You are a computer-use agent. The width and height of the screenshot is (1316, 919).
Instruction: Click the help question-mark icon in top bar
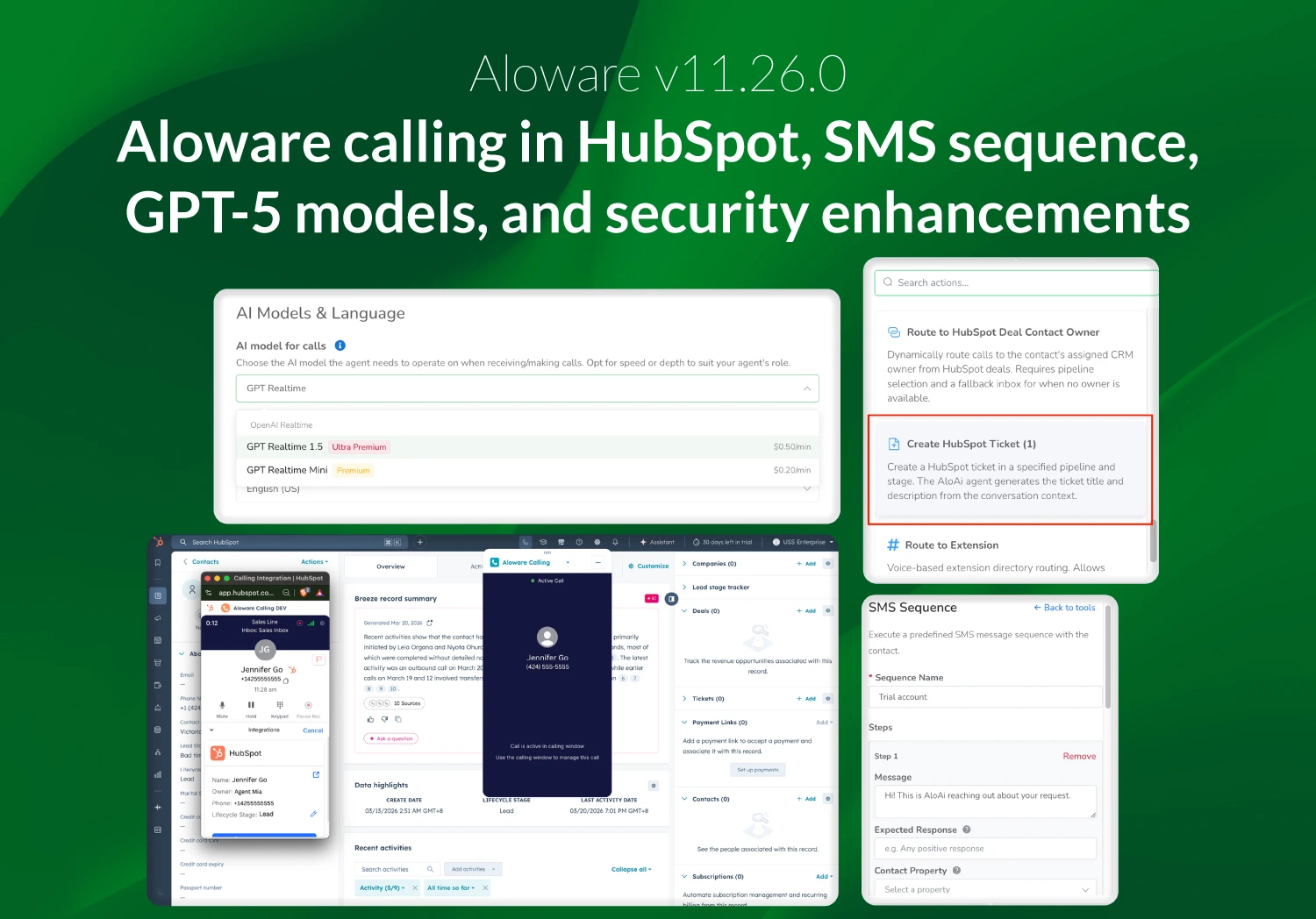tap(579, 542)
